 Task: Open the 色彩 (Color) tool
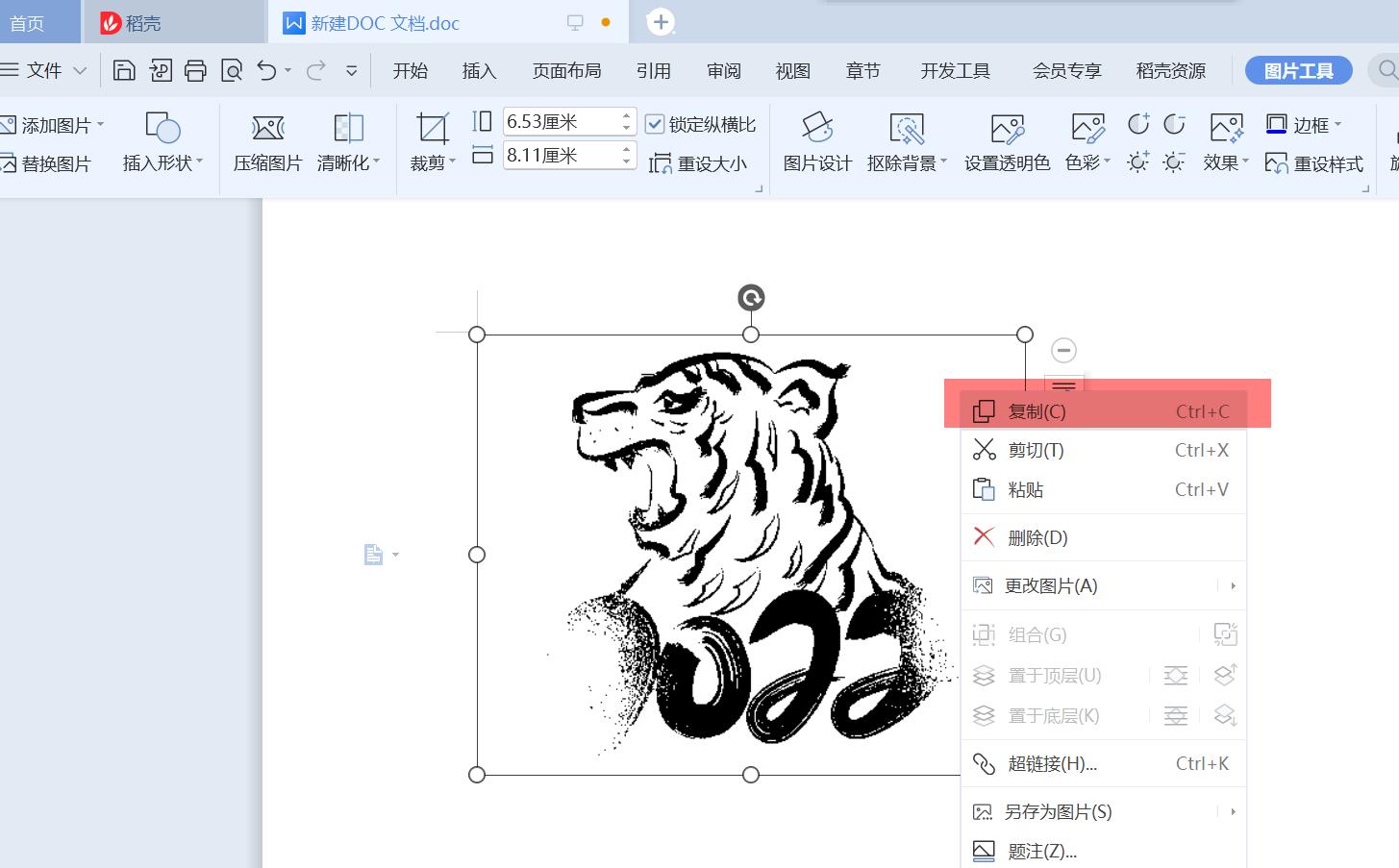pos(1086,142)
